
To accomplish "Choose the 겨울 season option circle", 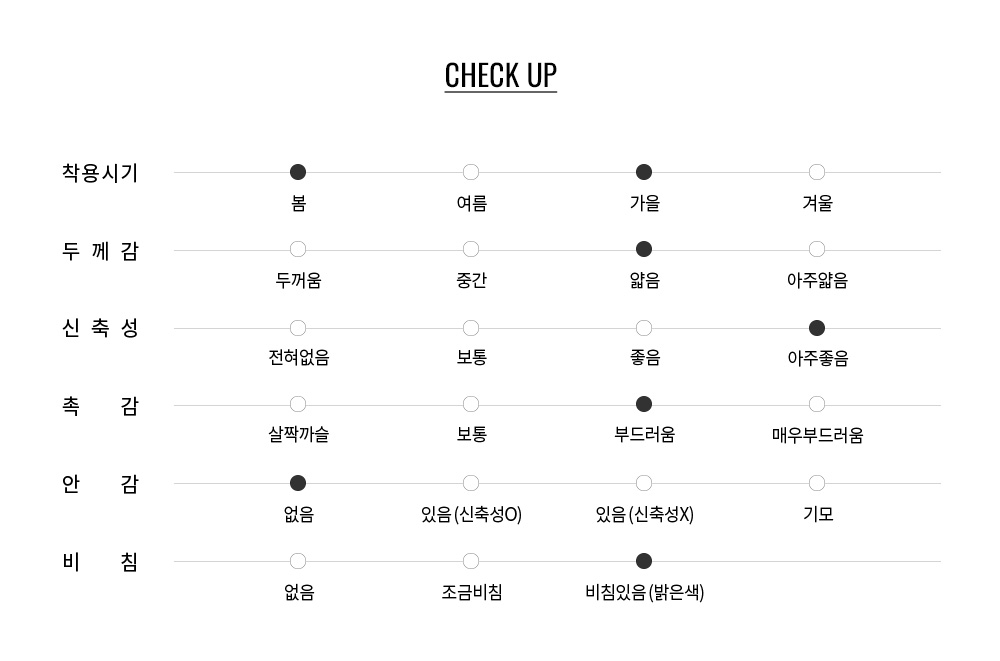I will (817, 172).
